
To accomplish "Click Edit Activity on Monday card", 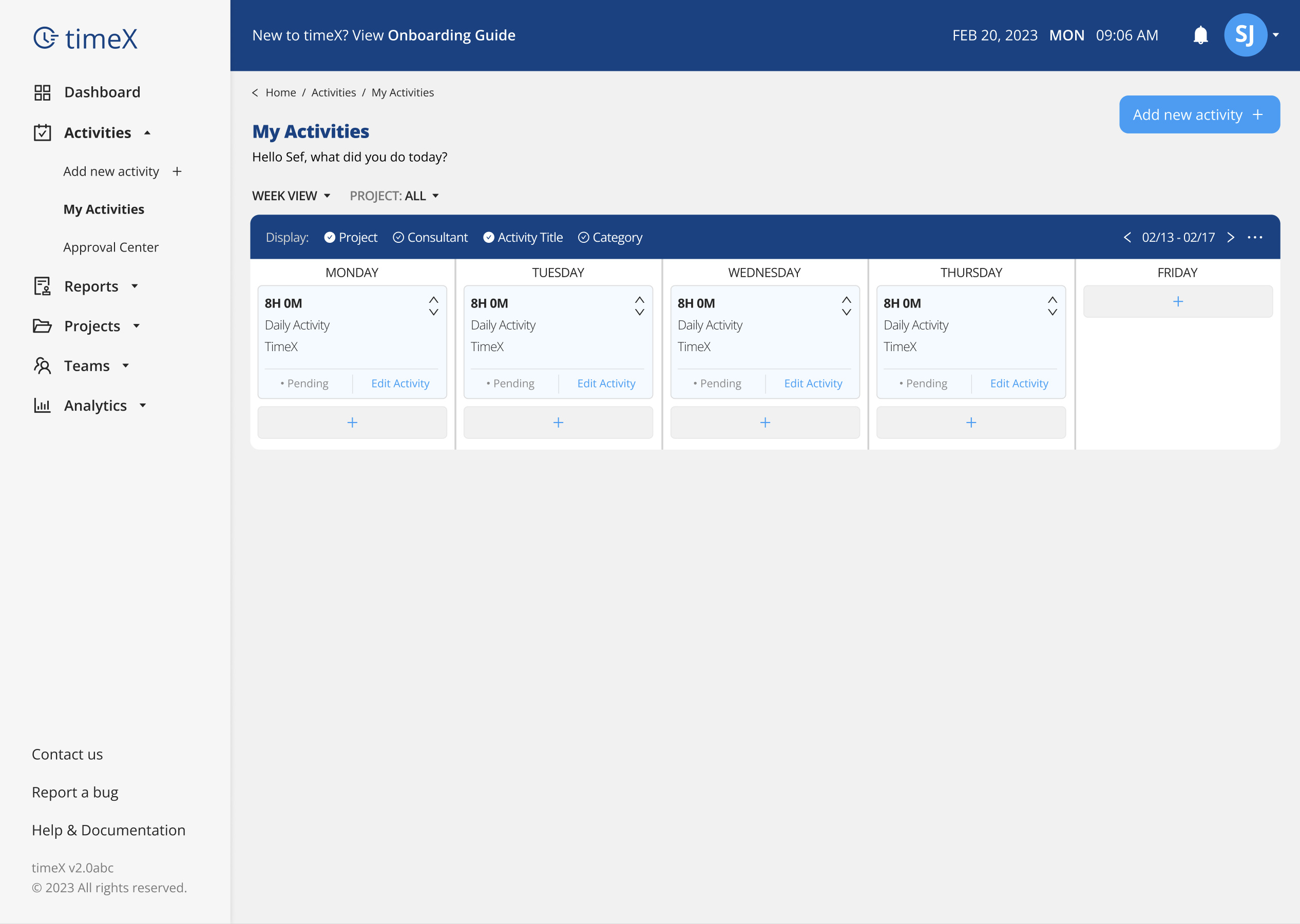I will (x=400, y=383).
